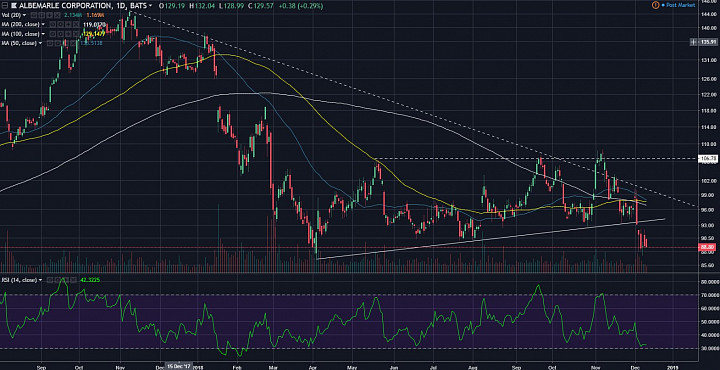Click the 2018 label on the time axis

click(x=198, y=367)
